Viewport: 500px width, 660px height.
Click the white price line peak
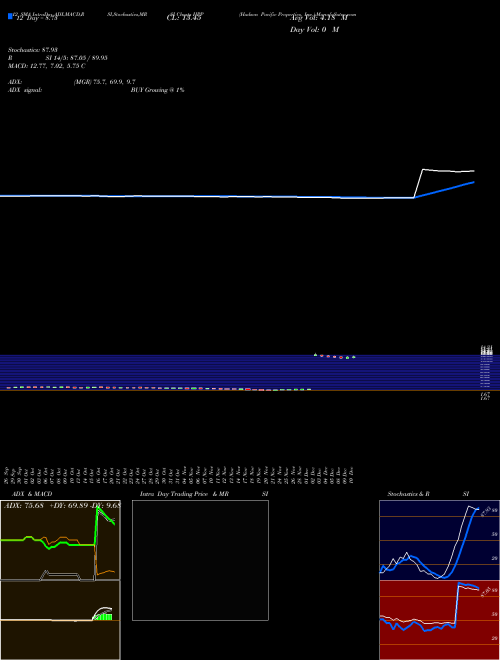point(423,170)
